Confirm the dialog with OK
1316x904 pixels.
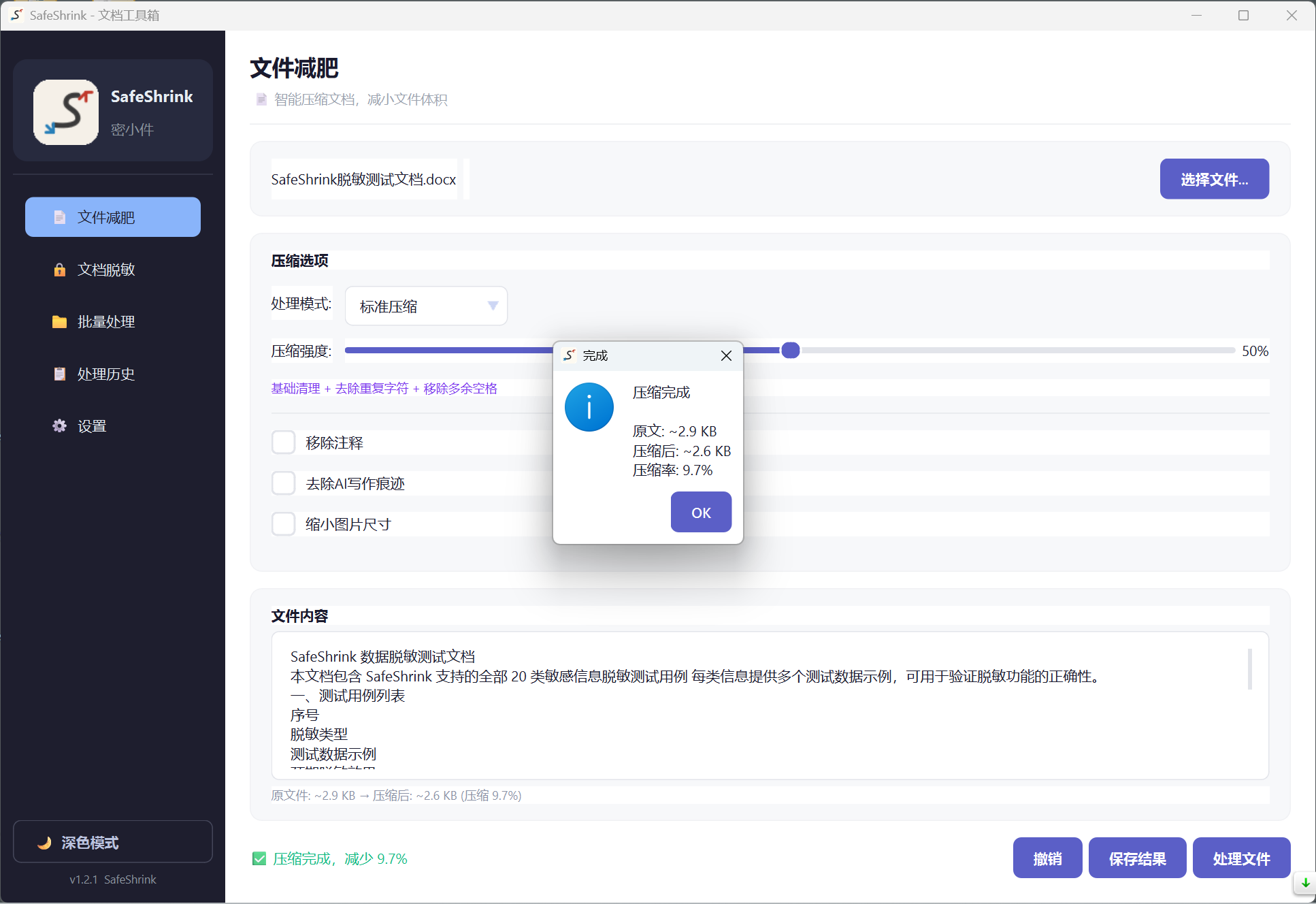(701, 512)
